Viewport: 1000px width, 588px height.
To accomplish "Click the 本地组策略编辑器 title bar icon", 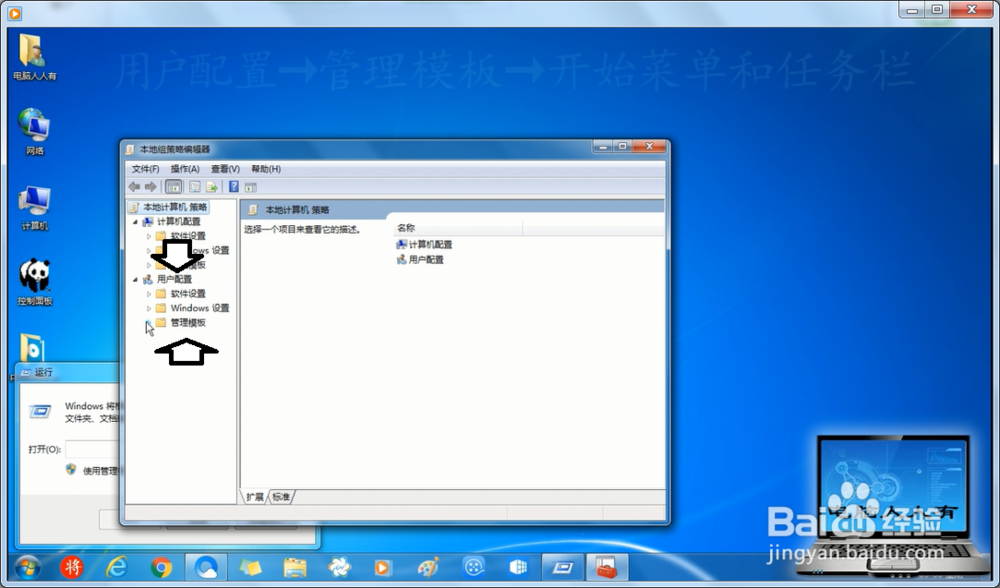I will tap(130, 149).
